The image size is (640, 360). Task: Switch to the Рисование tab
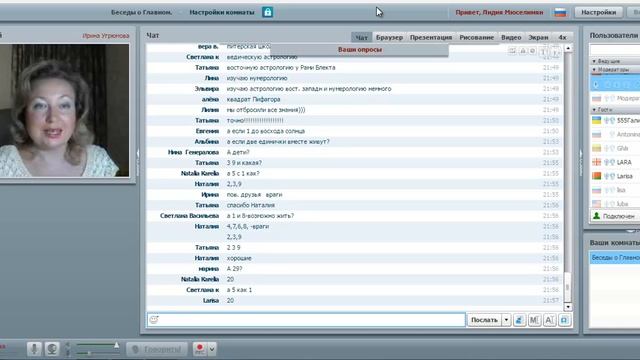coord(476,37)
